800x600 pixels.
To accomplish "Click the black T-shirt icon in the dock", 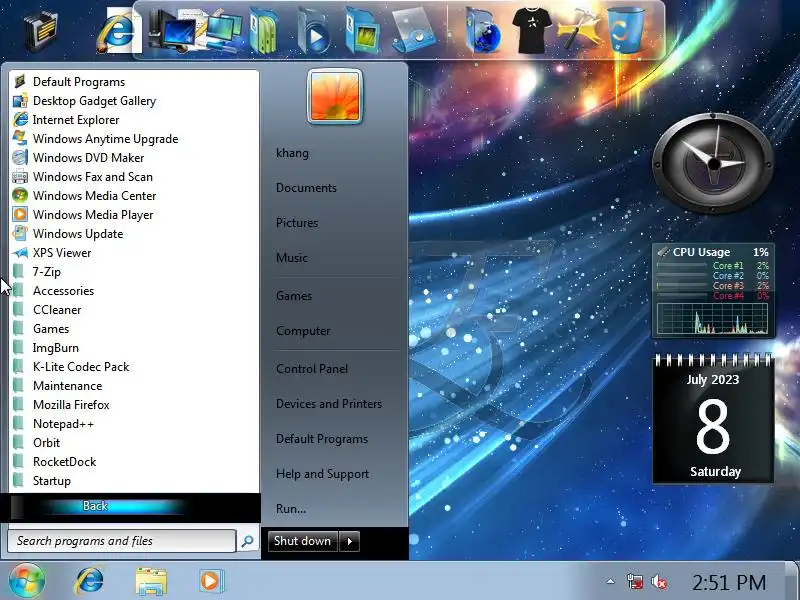I will pos(532,31).
